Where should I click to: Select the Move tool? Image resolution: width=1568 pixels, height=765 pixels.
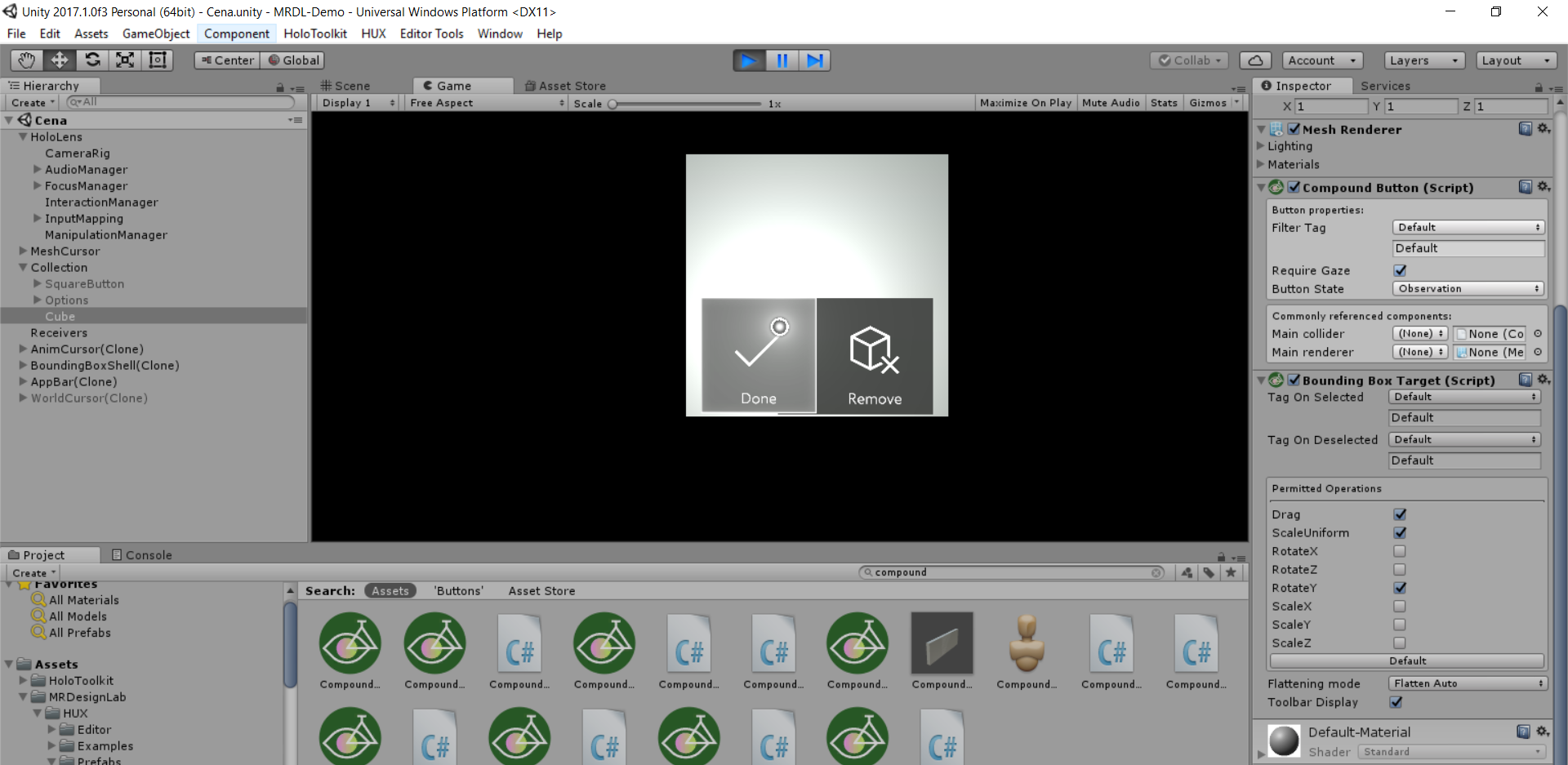(x=58, y=60)
